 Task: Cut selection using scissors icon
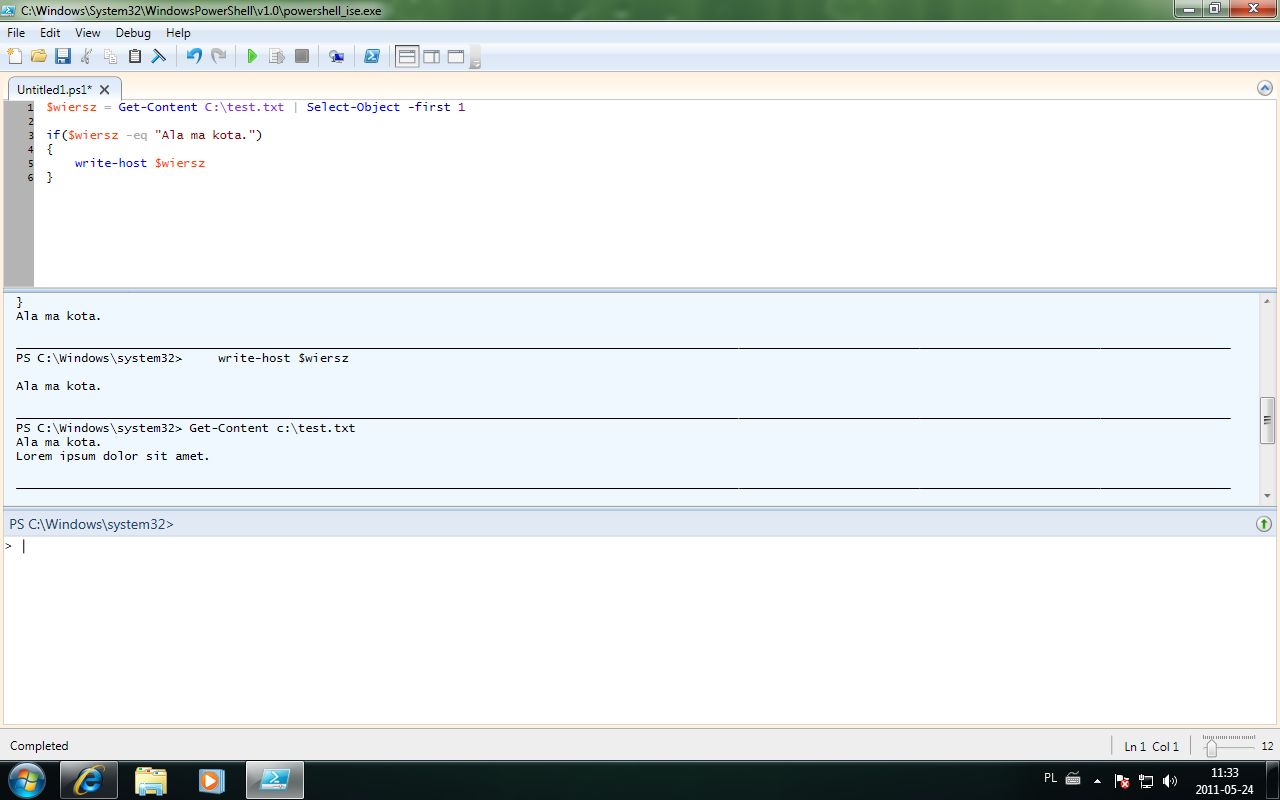click(87, 56)
